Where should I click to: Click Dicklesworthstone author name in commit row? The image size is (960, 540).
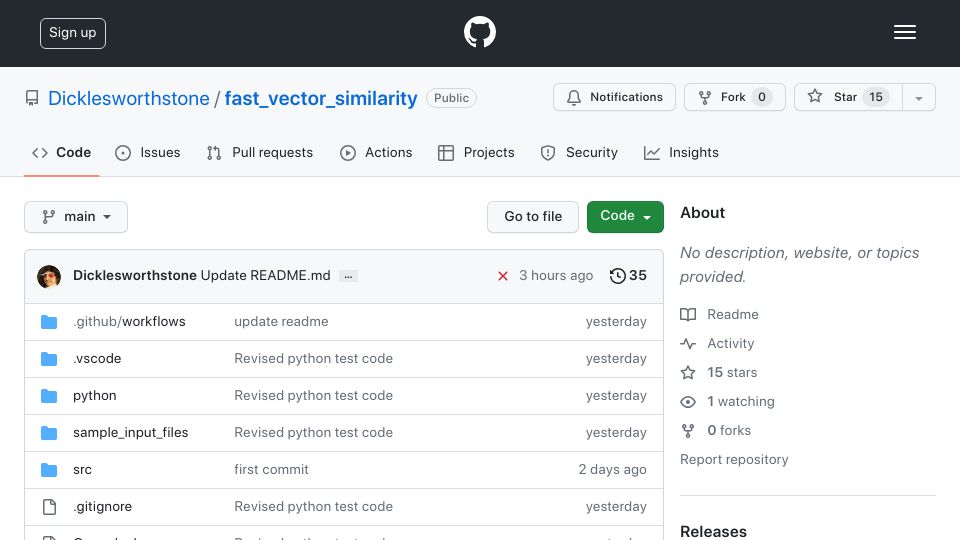pyautogui.click(x=135, y=276)
